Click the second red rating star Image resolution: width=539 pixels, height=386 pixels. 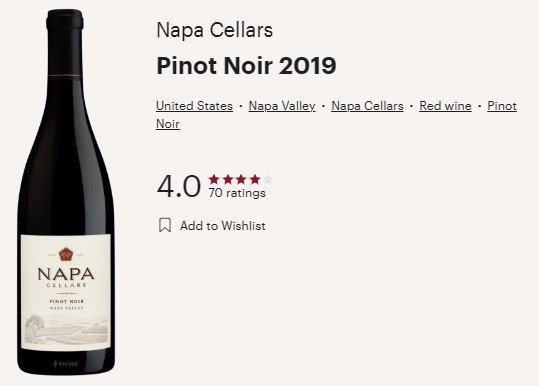click(228, 179)
